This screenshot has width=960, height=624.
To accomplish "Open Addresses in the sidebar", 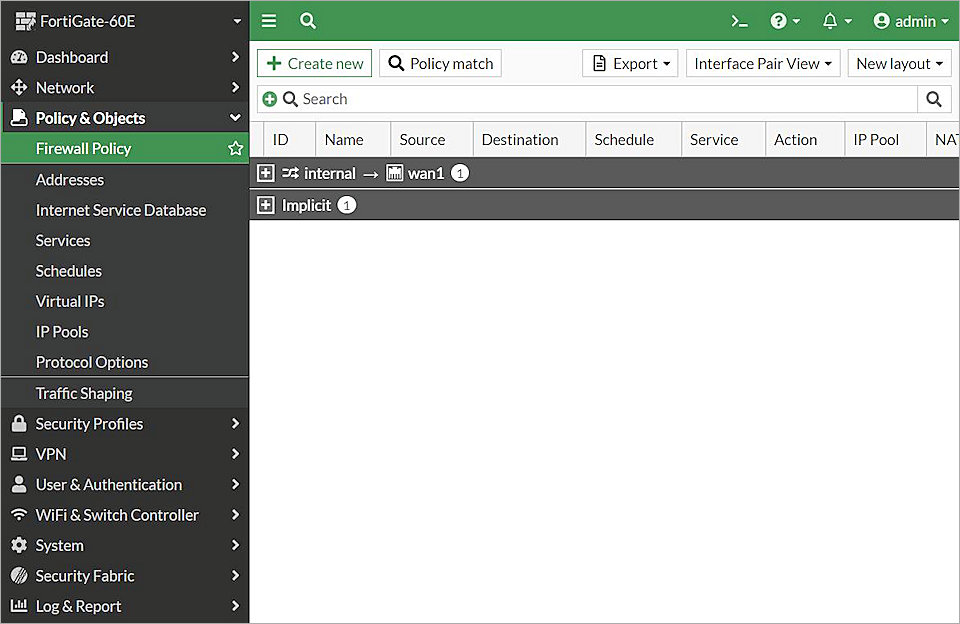I will 70,180.
